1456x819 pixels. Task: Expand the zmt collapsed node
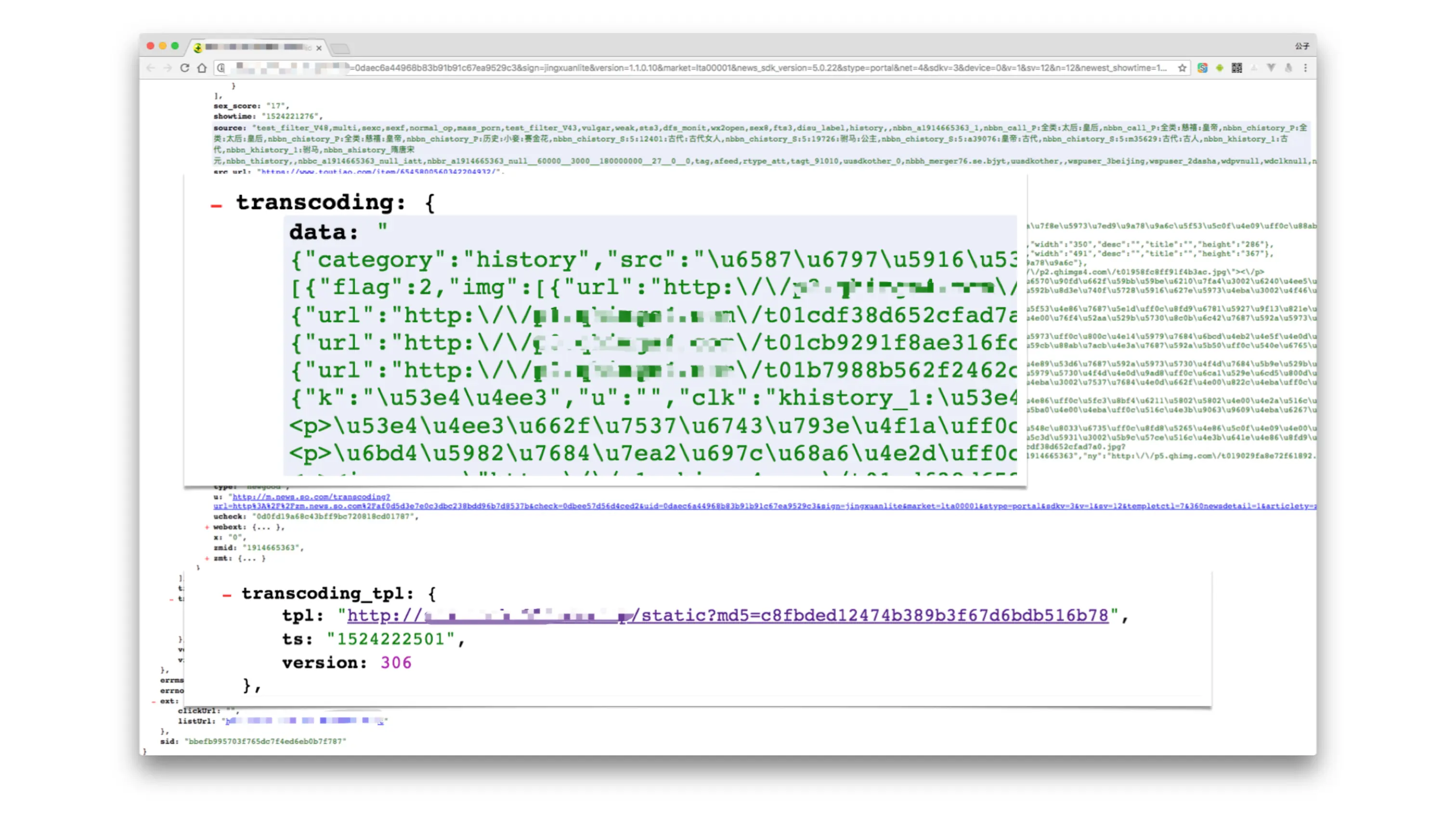[x=207, y=559]
